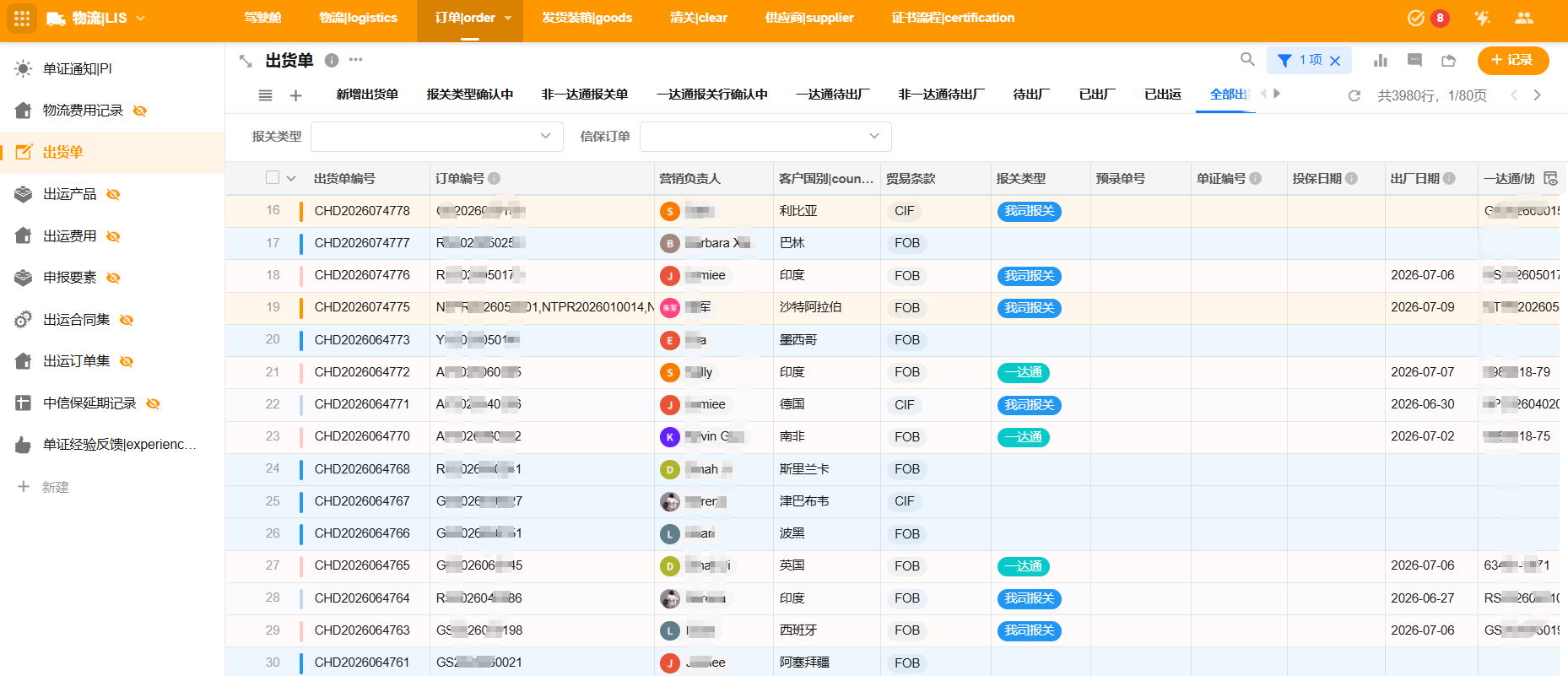Click the truck logistics app icon

tap(56, 19)
